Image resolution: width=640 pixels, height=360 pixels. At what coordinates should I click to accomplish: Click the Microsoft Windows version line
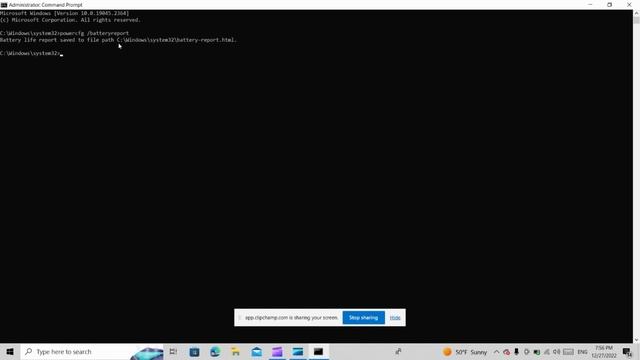pos(64,13)
